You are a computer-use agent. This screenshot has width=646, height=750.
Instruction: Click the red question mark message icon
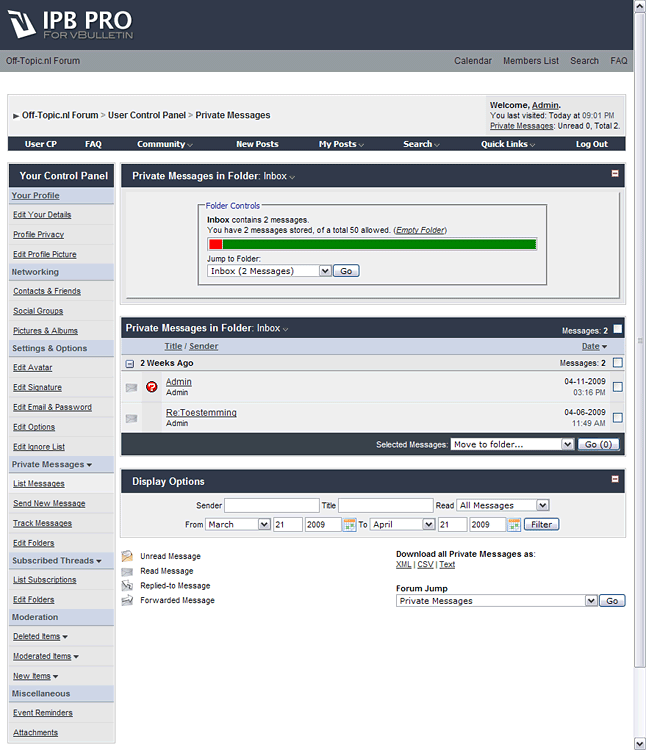[x=152, y=387]
